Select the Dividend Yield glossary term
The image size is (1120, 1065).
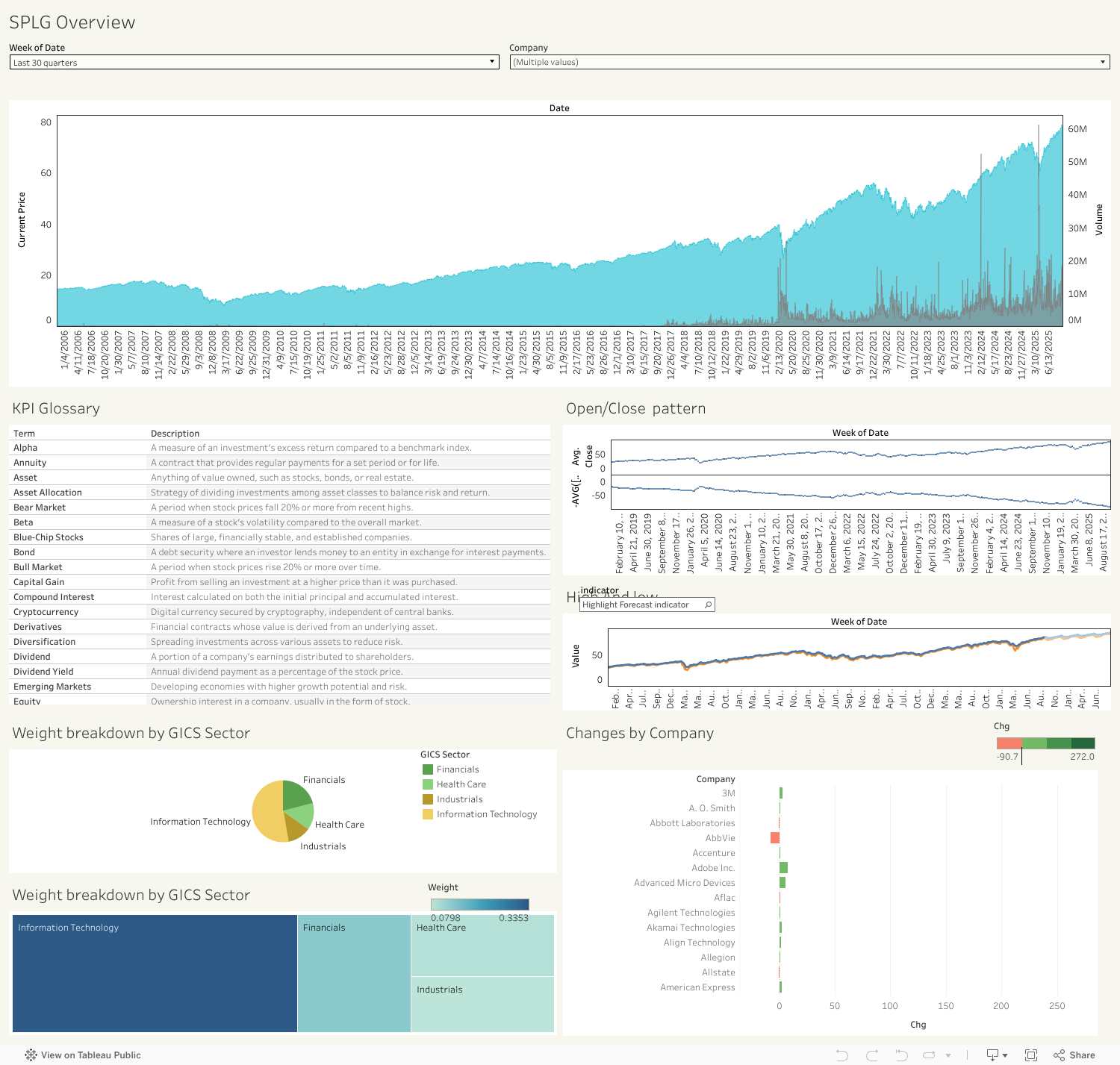coord(43,672)
